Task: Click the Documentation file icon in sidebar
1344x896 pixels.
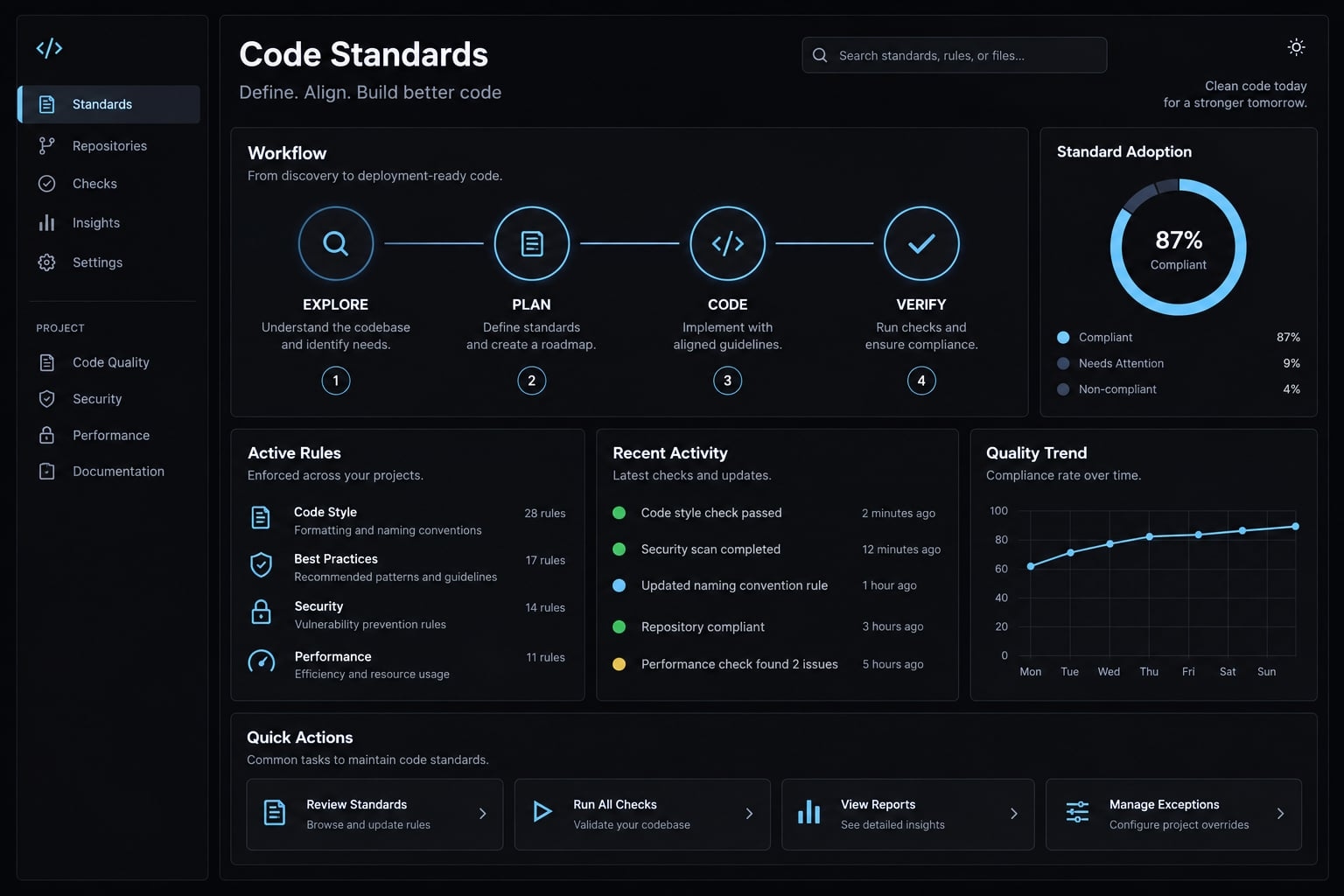Action: (47, 472)
